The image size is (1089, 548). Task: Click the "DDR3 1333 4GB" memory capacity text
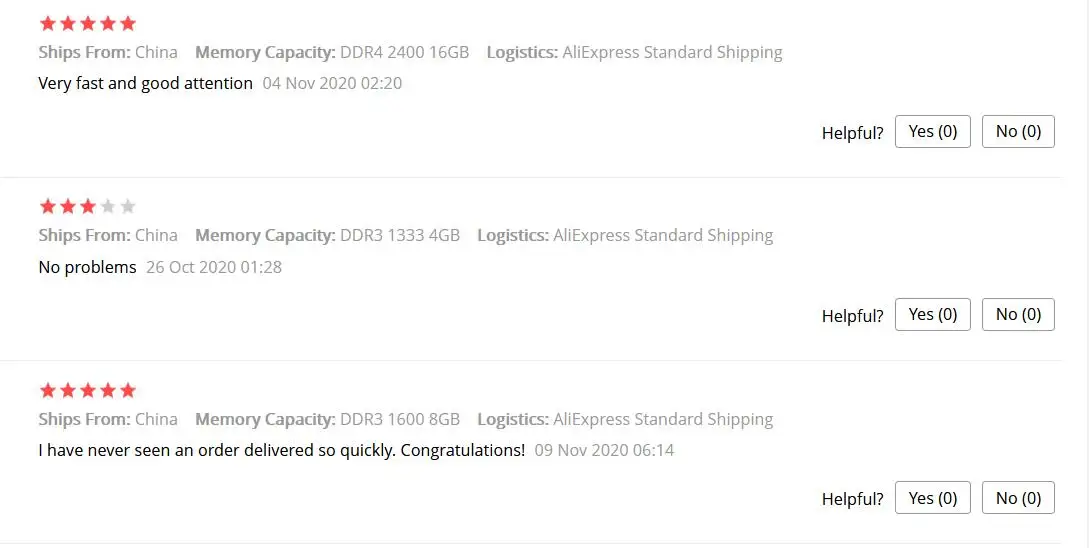coord(400,235)
